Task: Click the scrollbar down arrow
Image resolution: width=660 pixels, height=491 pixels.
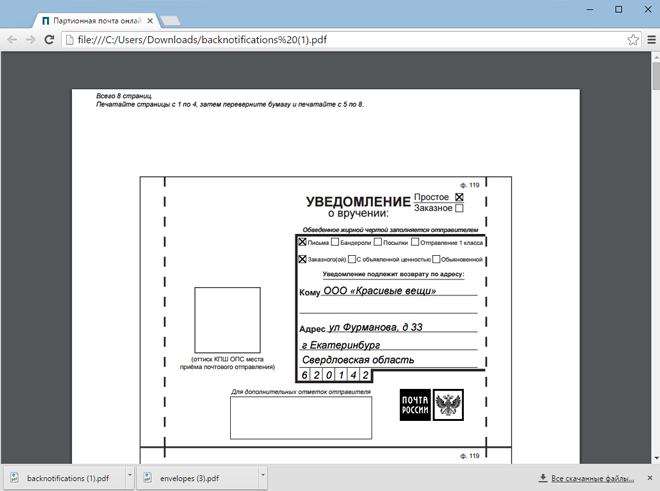Action: coord(656,459)
